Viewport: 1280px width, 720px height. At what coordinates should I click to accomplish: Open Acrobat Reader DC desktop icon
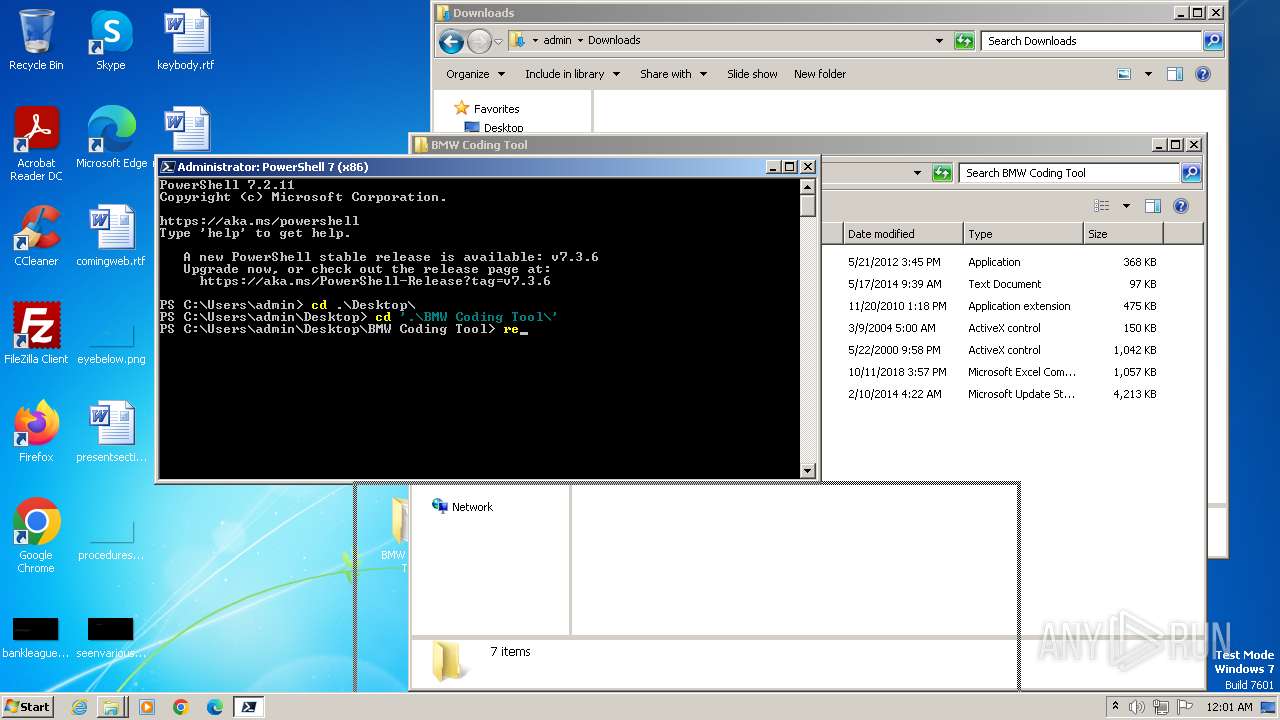36,145
